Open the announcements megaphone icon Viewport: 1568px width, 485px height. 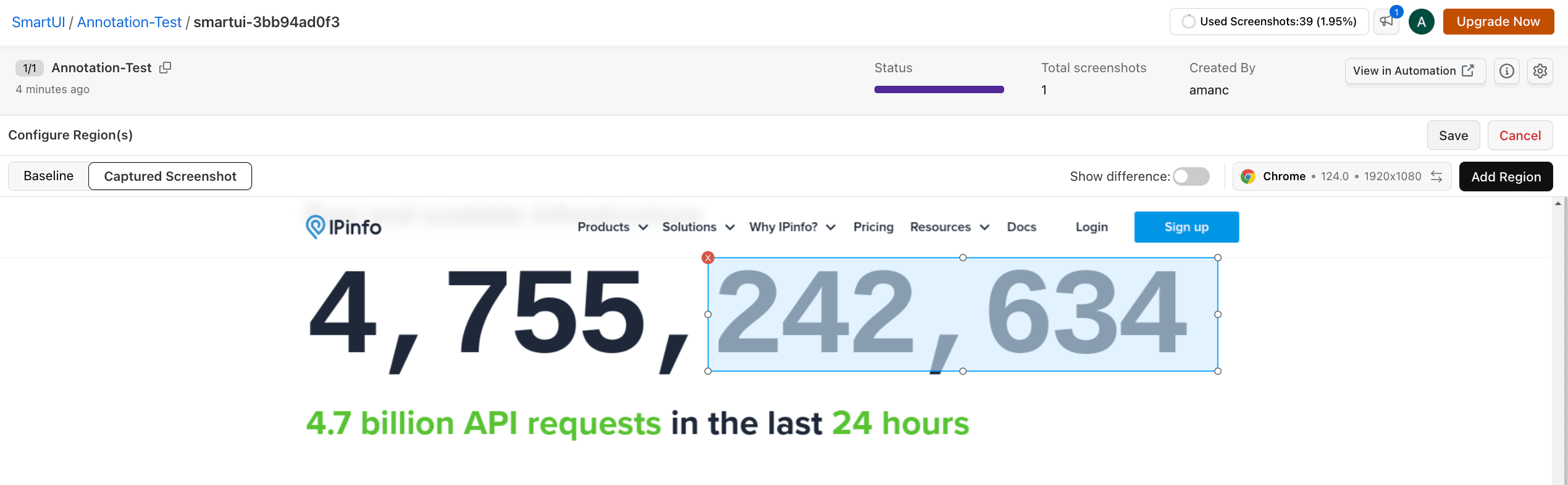tap(1386, 22)
